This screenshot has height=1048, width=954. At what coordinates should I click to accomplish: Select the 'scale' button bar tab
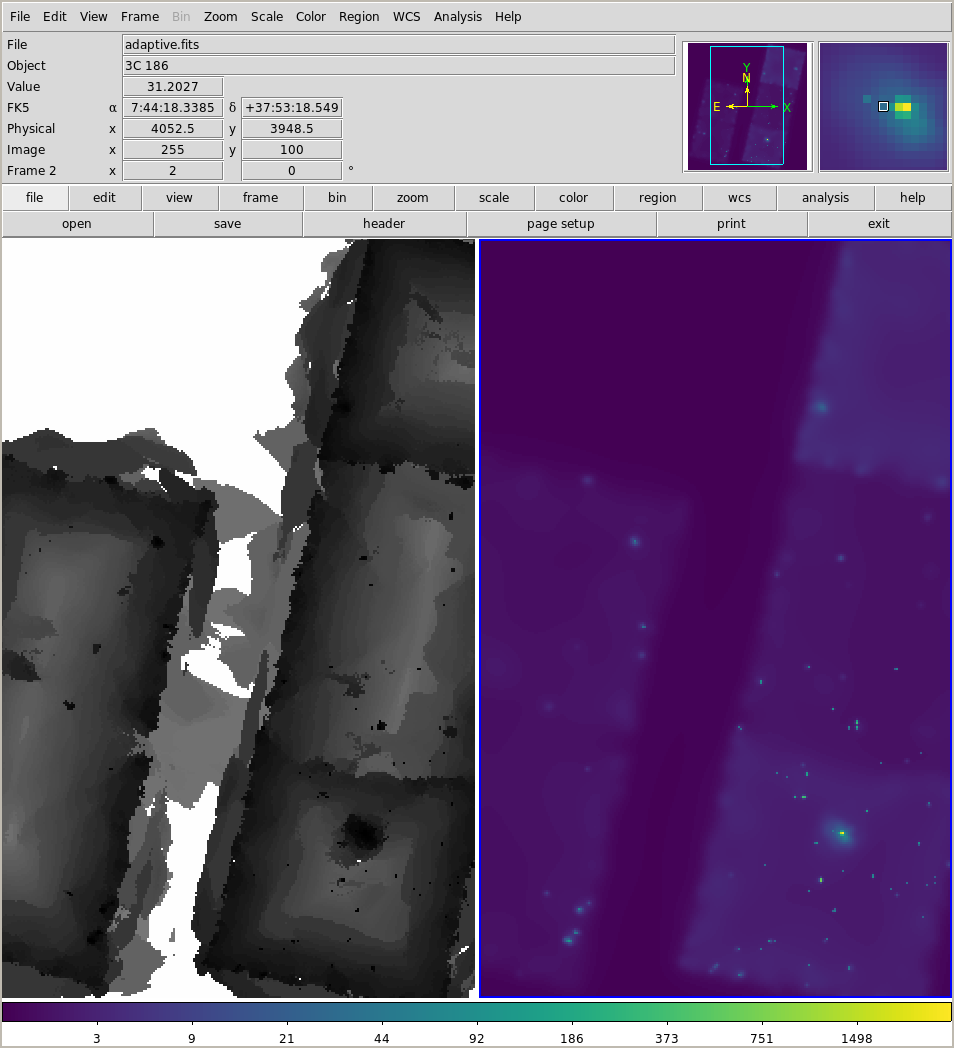493,198
